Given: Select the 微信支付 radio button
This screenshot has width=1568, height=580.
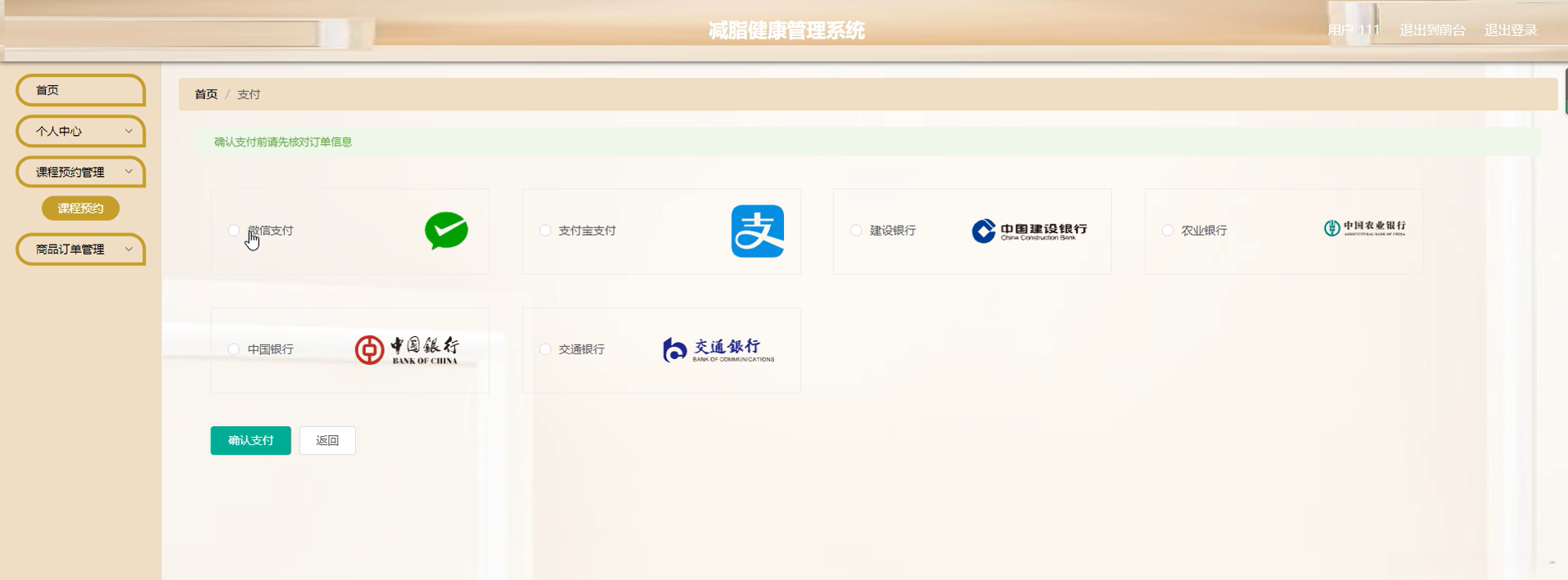Looking at the screenshot, I should click(x=234, y=231).
